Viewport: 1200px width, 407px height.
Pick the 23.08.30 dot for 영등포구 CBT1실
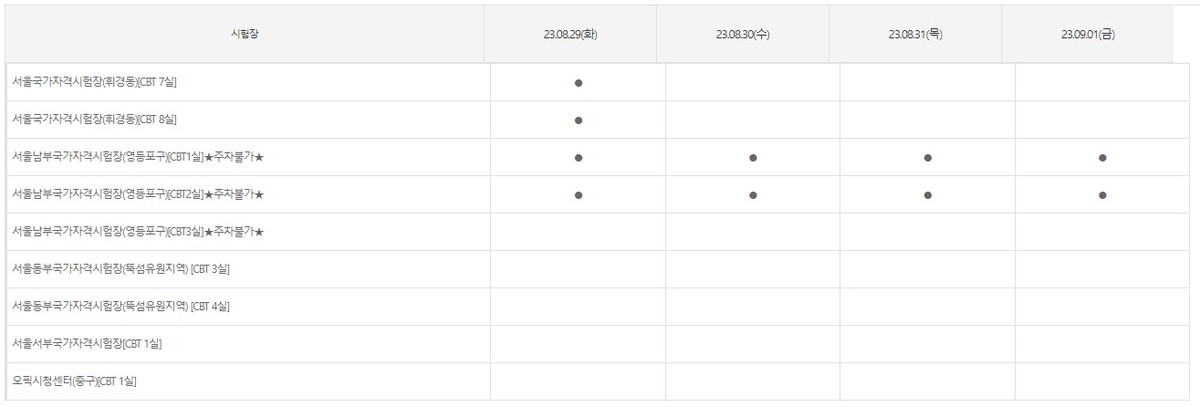click(x=753, y=158)
